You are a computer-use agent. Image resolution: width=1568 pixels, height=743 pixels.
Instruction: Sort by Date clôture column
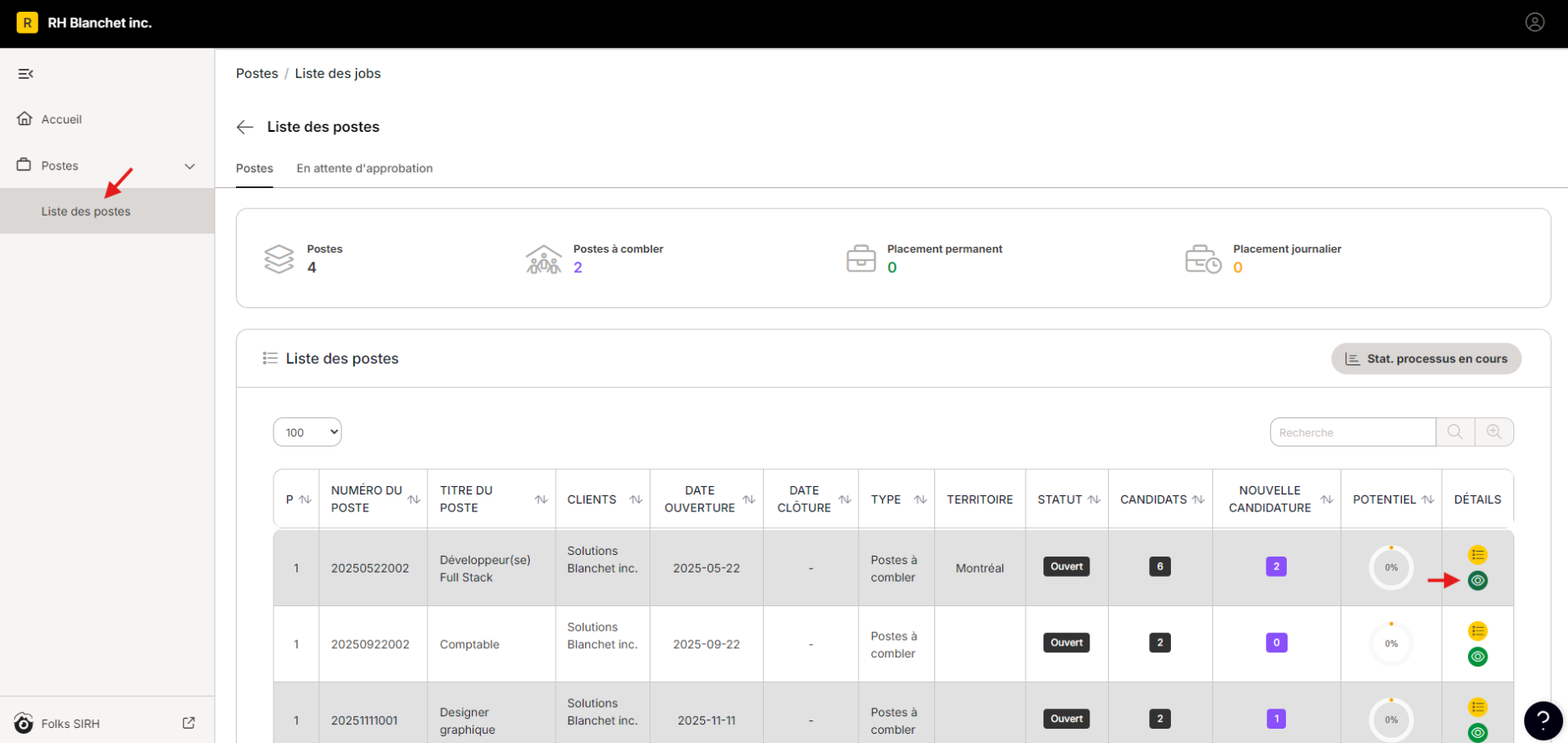[844, 500]
